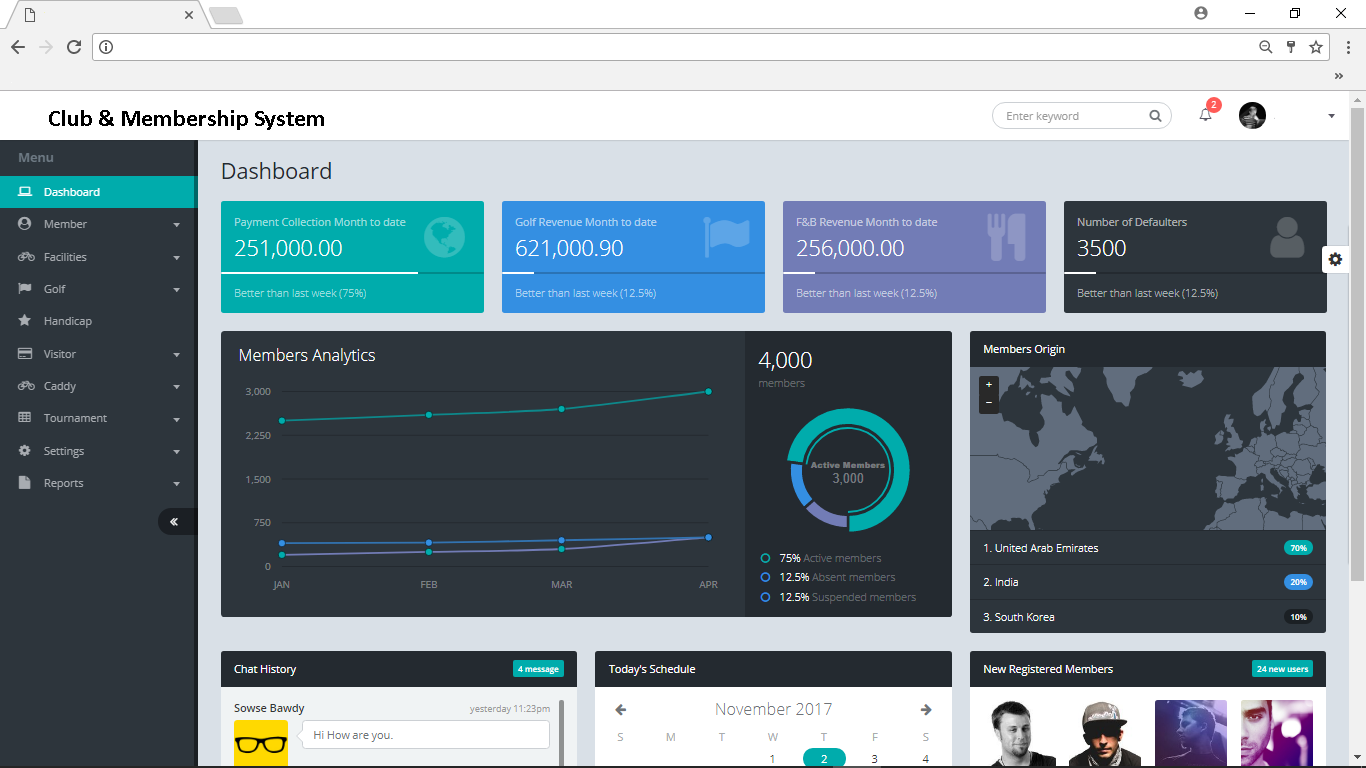Go to previous month in calendar

tap(620, 710)
